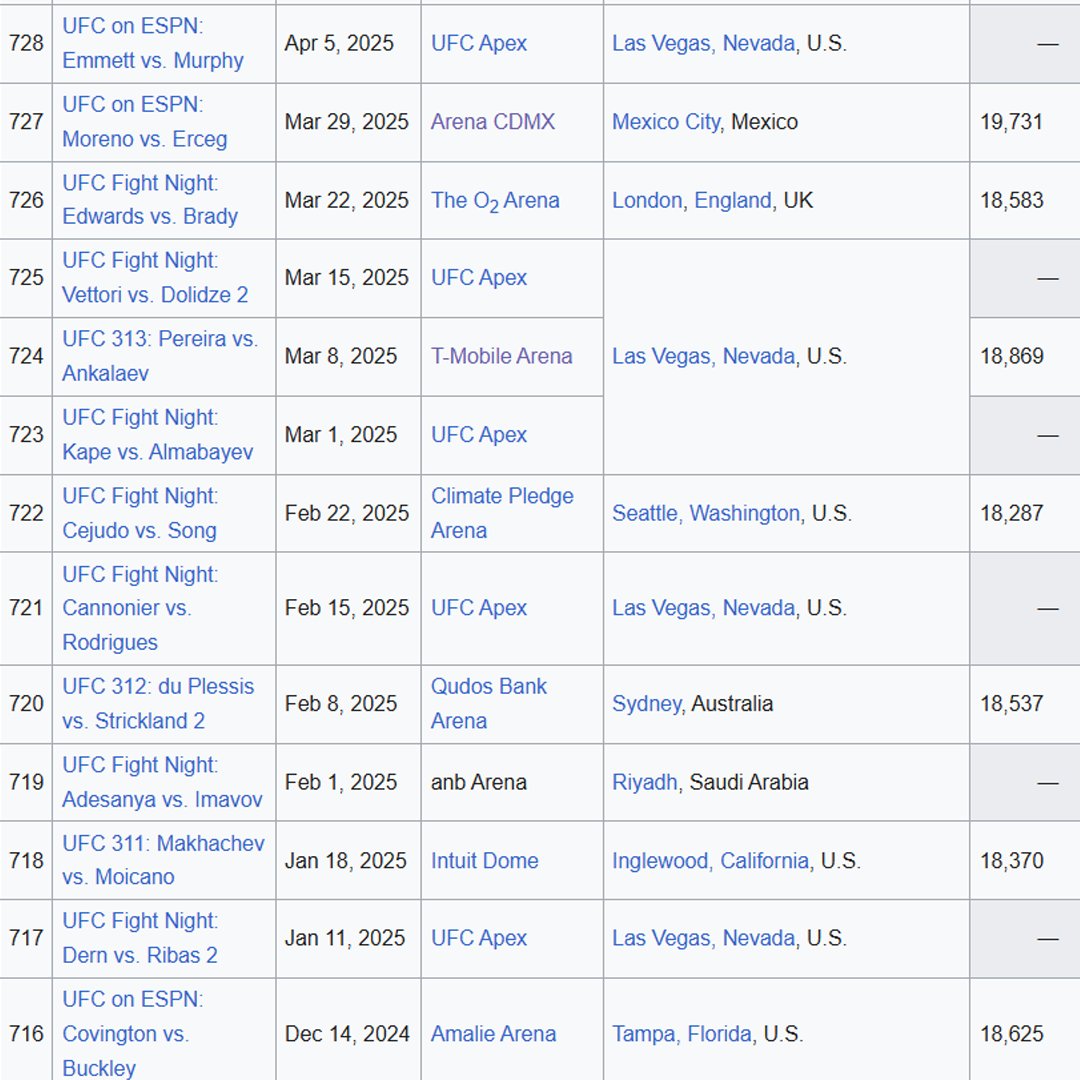
Task: Open UFC on ESPN: Covington vs. Buckley
Action: 133,1033
